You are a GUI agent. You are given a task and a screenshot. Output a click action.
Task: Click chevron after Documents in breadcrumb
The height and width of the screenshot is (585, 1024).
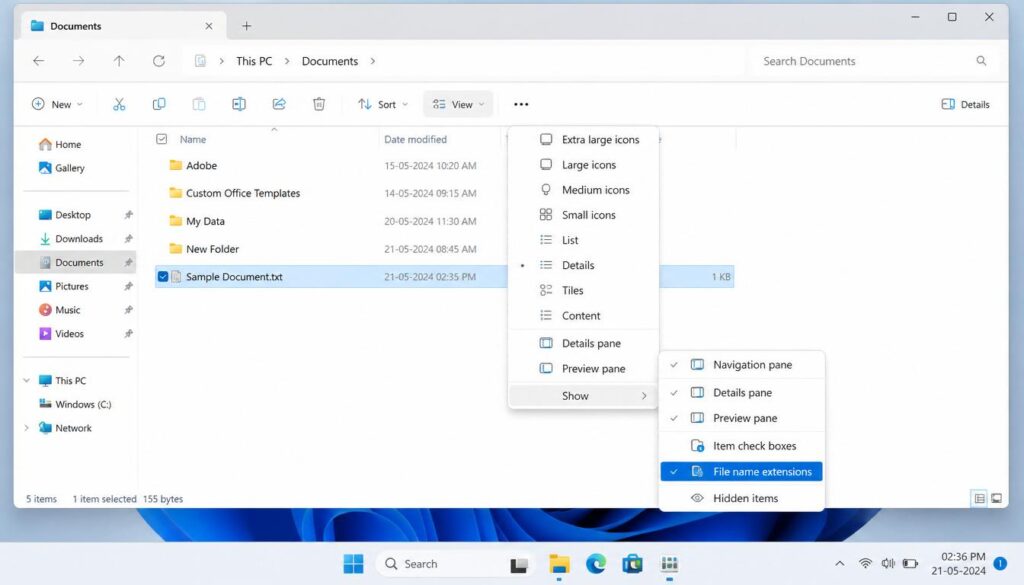(x=373, y=61)
